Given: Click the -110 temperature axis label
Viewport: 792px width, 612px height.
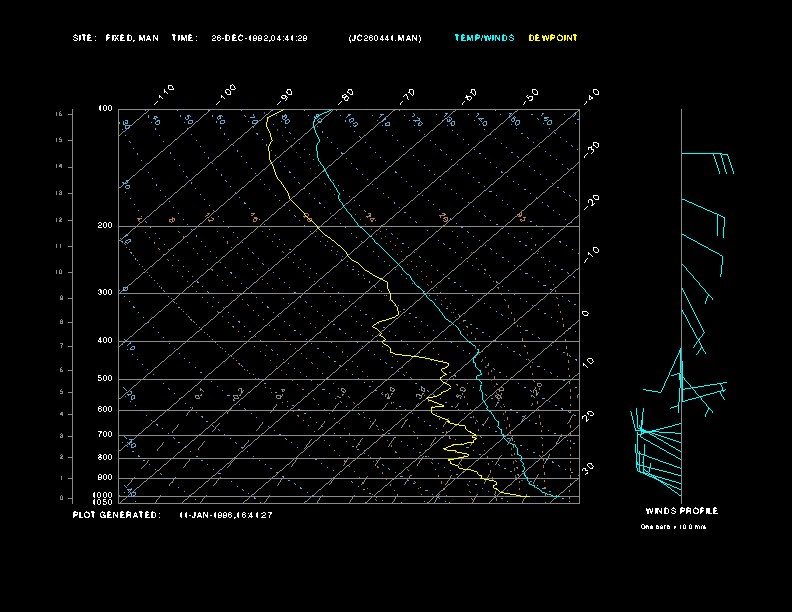Looking at the screenshot, I should [x=166, y=91].
